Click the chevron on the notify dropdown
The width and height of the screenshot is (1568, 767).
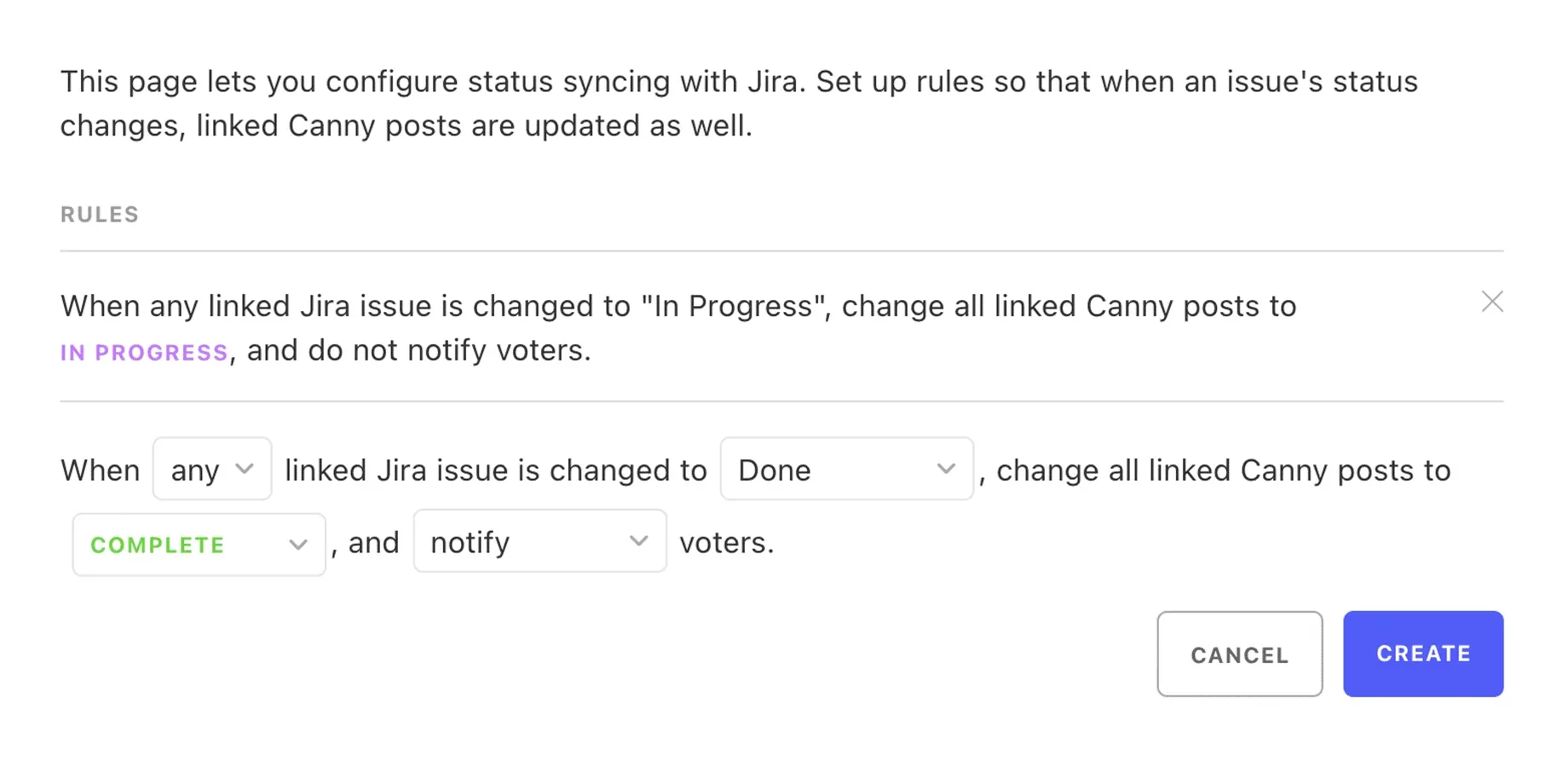coord(637,540)
